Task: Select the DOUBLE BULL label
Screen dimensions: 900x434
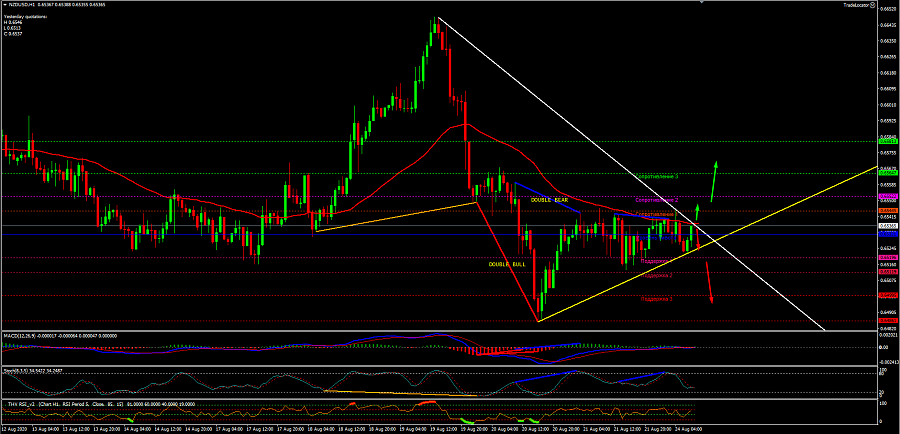Action: tap(506, 264)
